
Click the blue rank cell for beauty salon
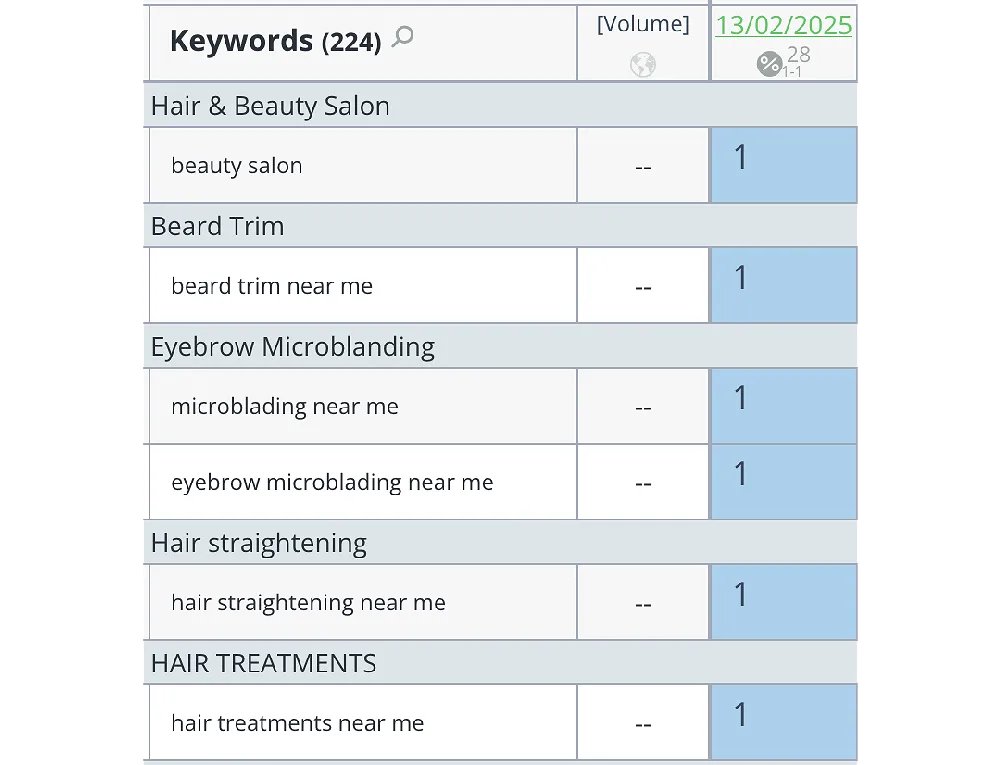click(x=784, y=166)
